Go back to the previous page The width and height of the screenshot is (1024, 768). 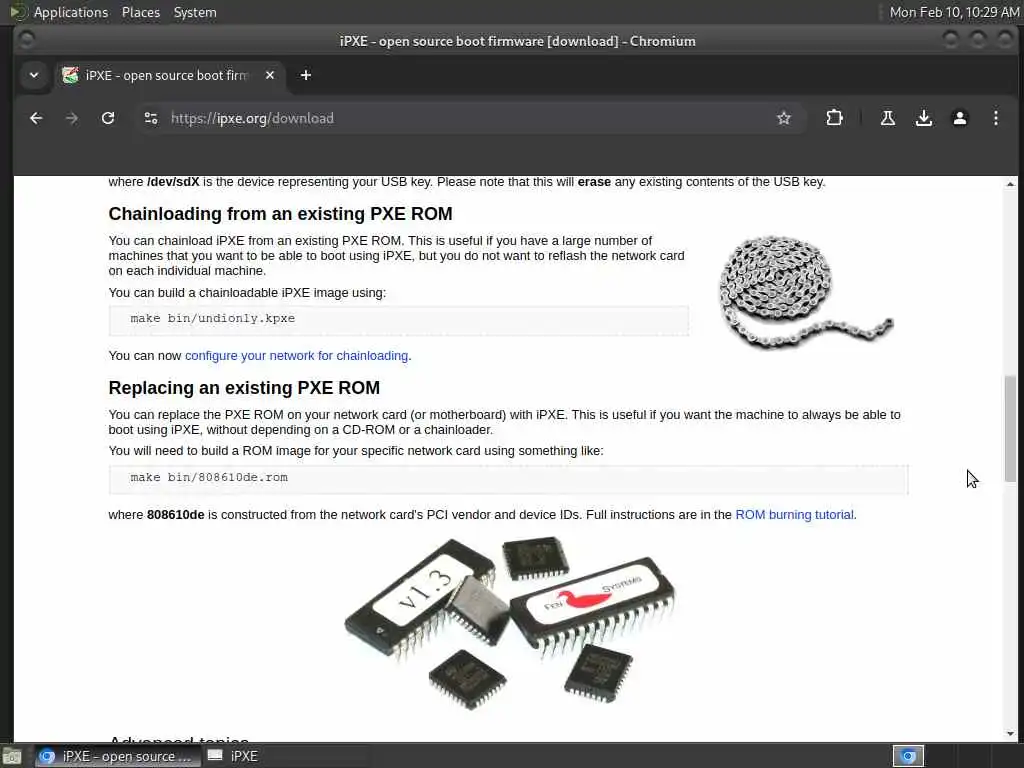click(36, 118)
